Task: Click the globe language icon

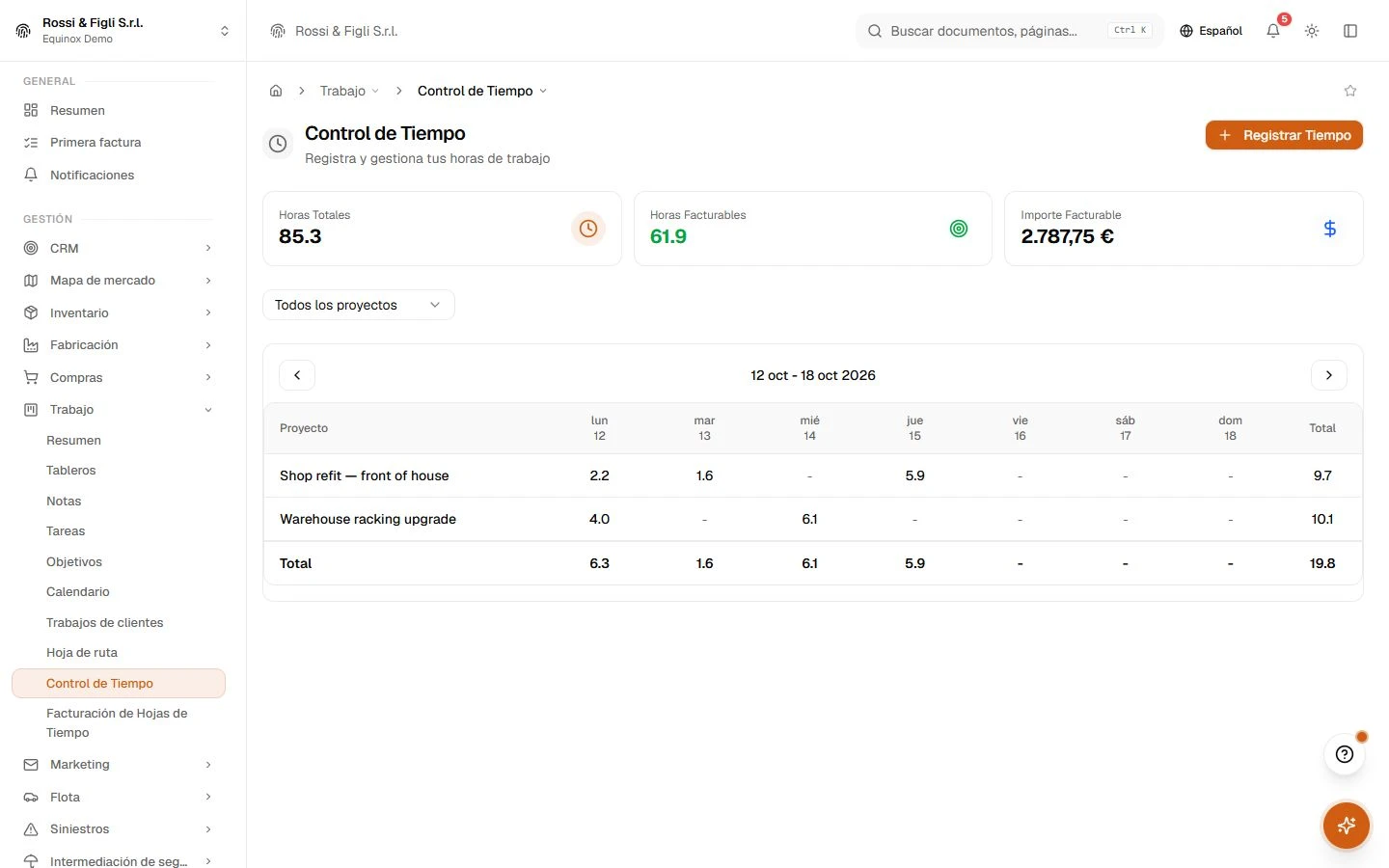Action: pyautogui.click(x=1186, y=31)
